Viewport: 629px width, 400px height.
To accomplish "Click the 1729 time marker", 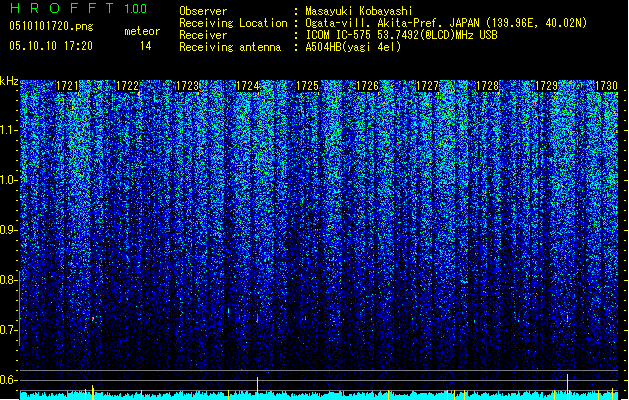I will pos(547,86).
